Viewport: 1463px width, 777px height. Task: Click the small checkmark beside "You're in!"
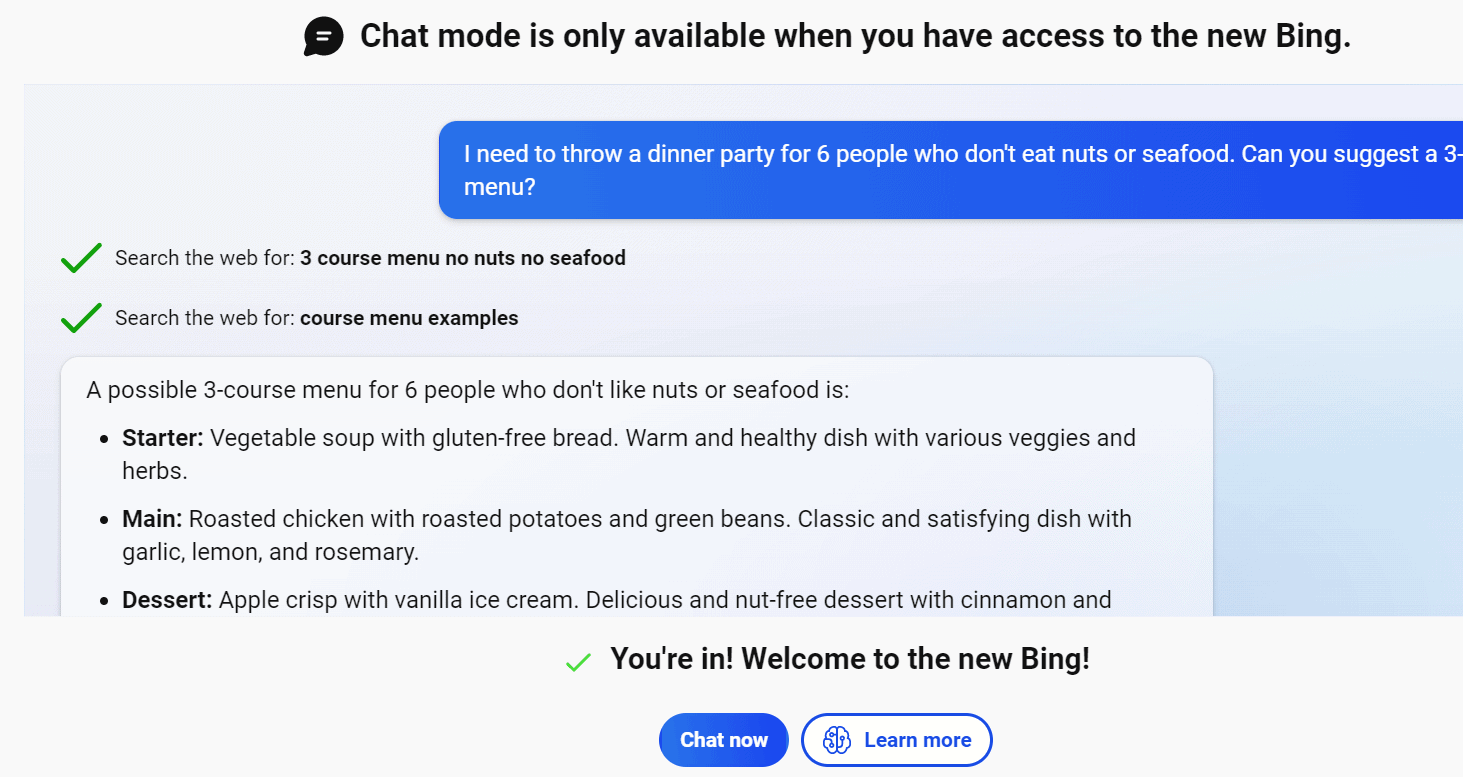click(578, 661)
